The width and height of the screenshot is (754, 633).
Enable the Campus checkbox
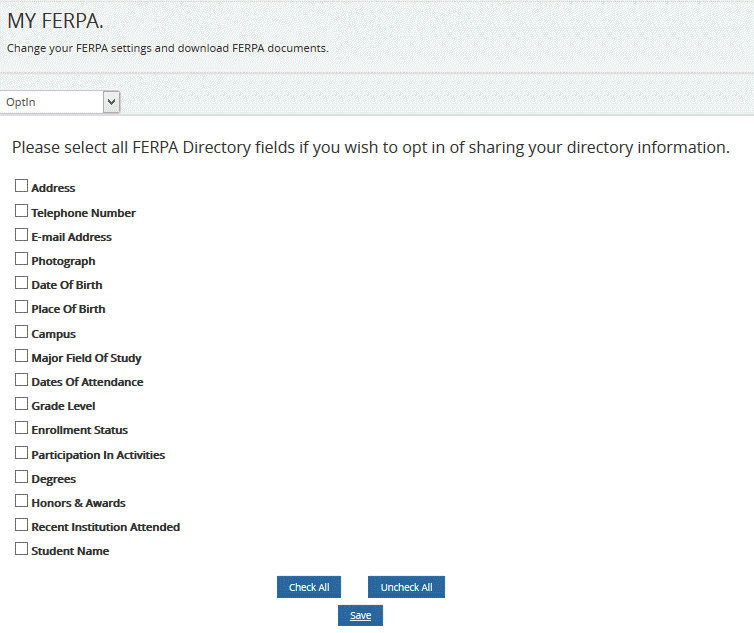(x=21, y=332)
